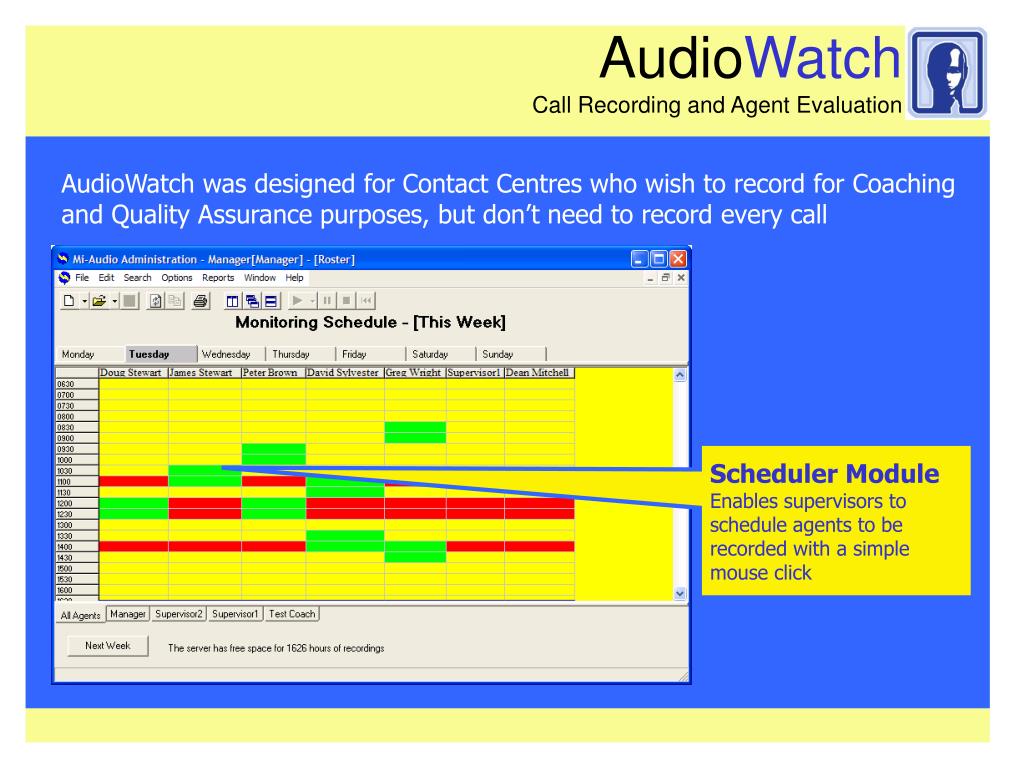Open the dropdown arrow beside Play
1024x768 pixels.
click(312, 301)
